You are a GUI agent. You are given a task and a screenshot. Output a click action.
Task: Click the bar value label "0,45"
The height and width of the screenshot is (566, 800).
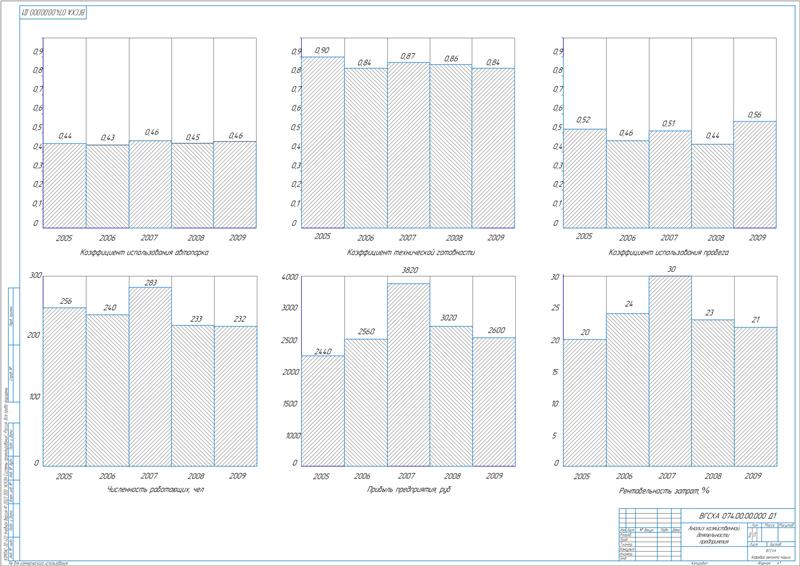[193, 137]
